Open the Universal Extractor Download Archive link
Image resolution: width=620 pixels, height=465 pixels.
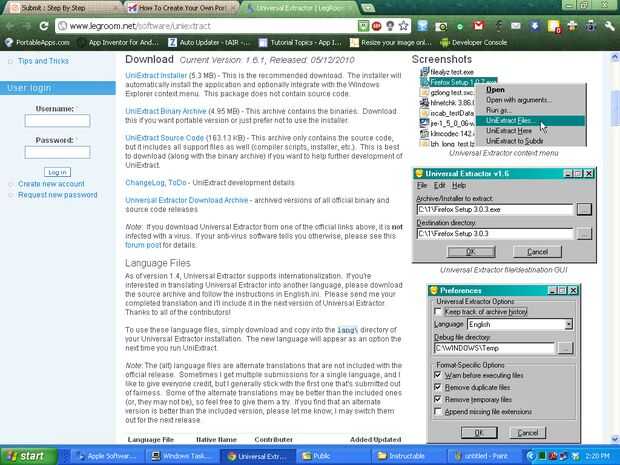[187, 200]
